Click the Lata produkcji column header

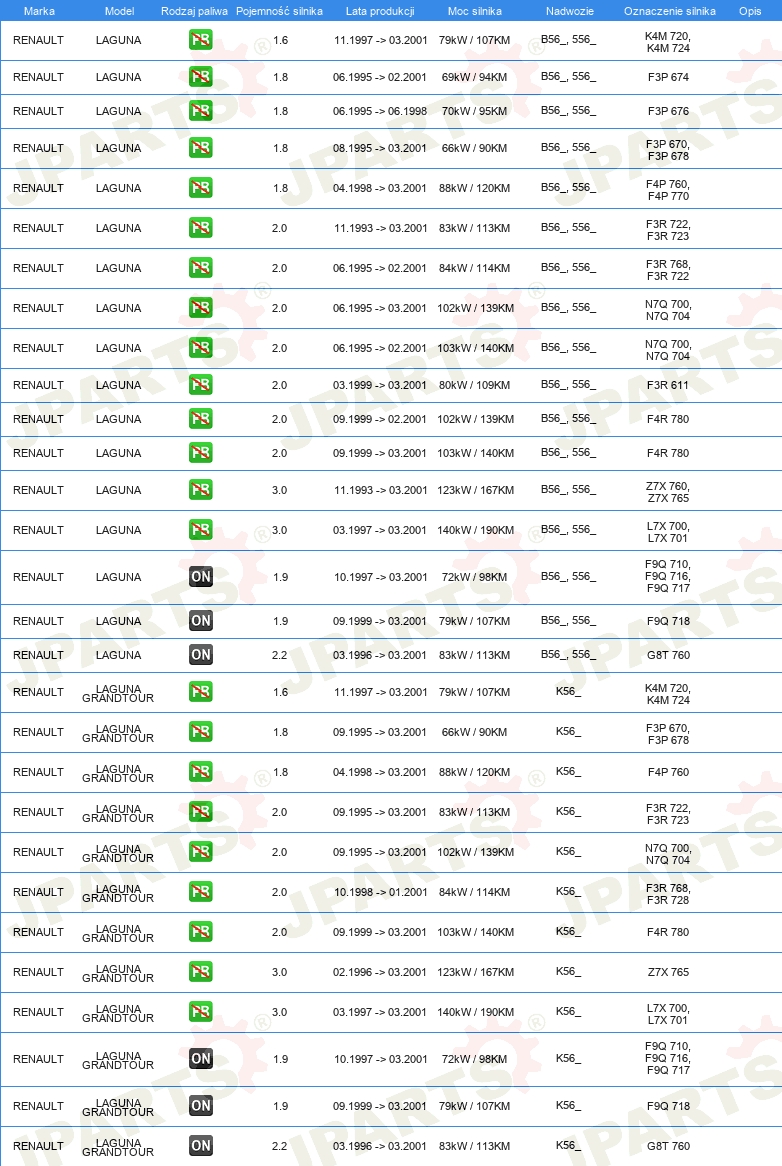tap(380, 11)
